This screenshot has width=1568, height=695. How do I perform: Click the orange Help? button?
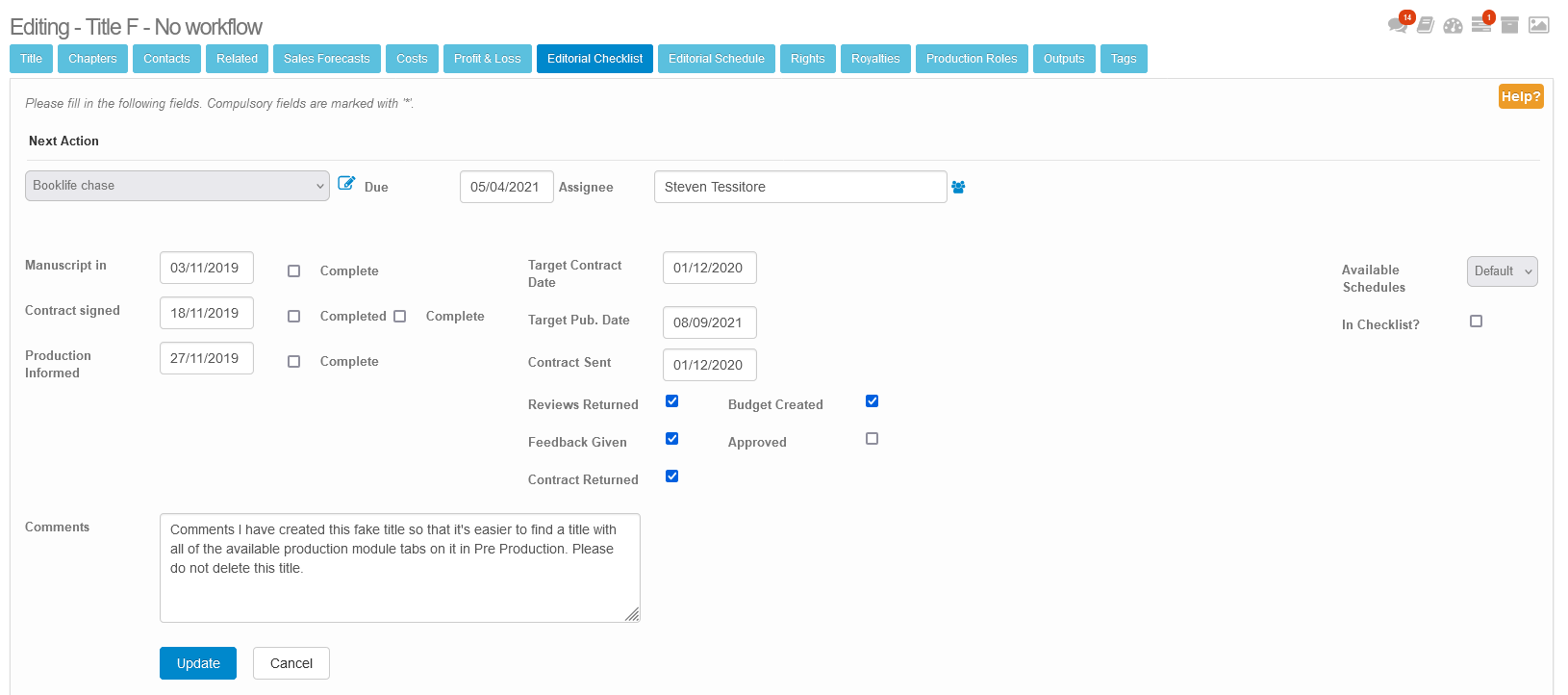pyautogui.click(x=1520, y=96)
